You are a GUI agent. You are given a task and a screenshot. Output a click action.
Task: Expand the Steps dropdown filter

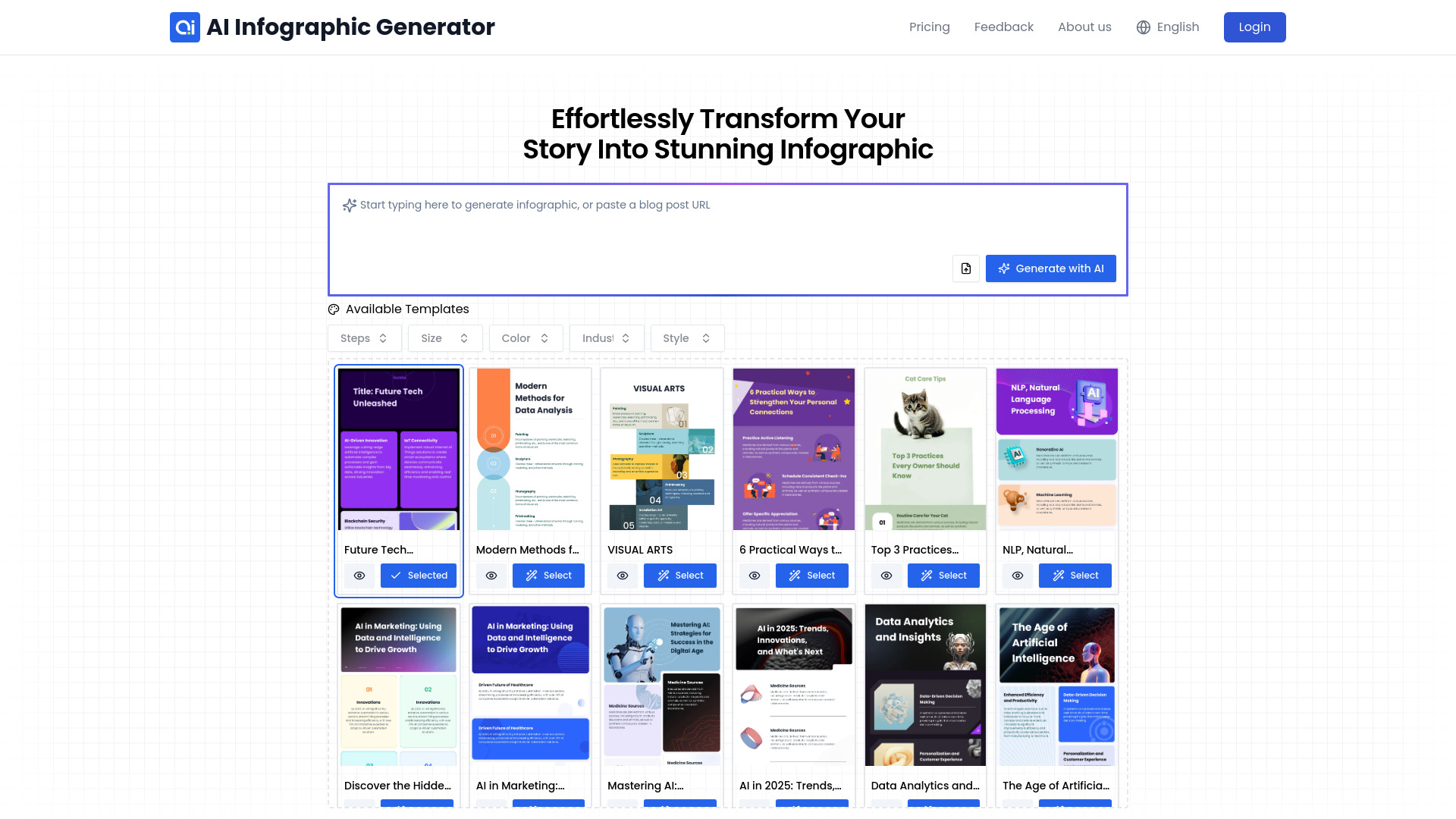pos(364,338)
